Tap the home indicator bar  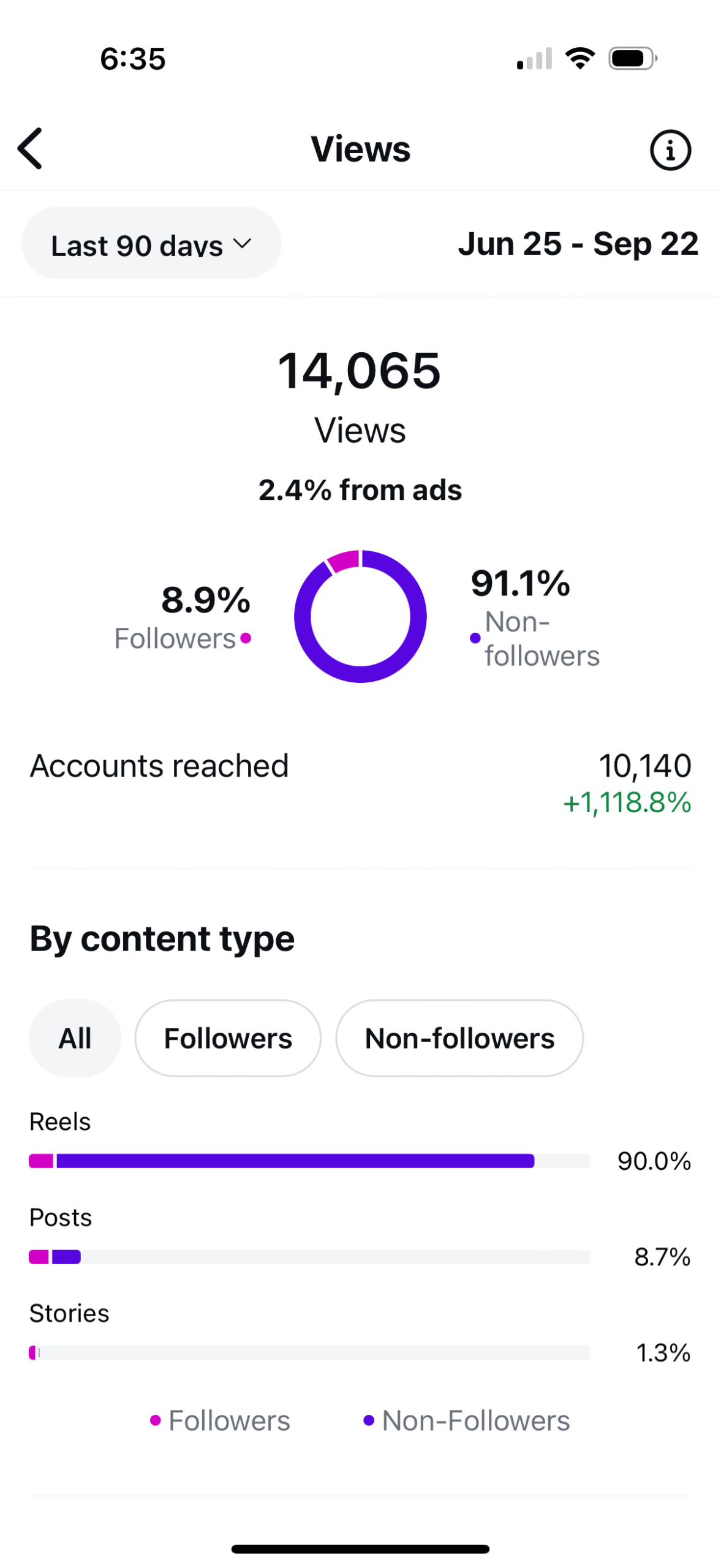coord(360,1548)
